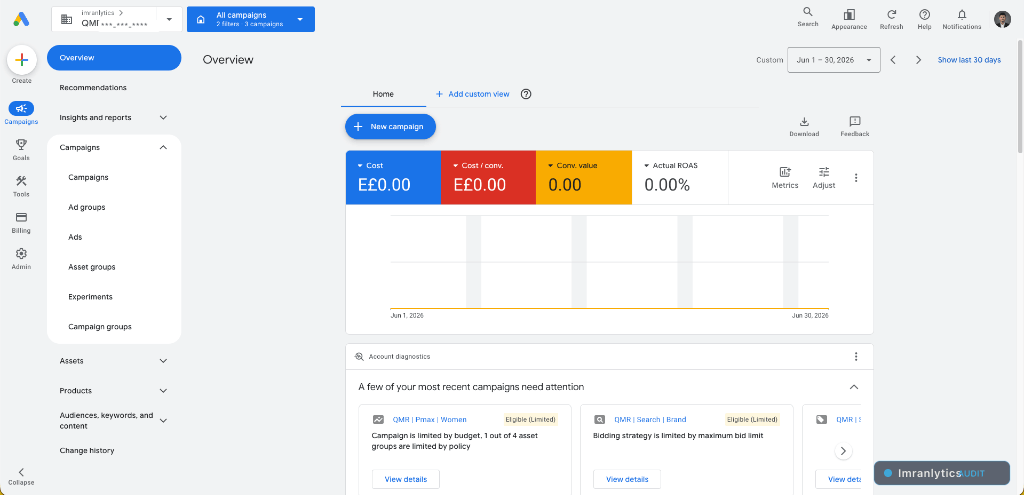Open Ad groups page
1024x495 pixels.
[87, 207]
